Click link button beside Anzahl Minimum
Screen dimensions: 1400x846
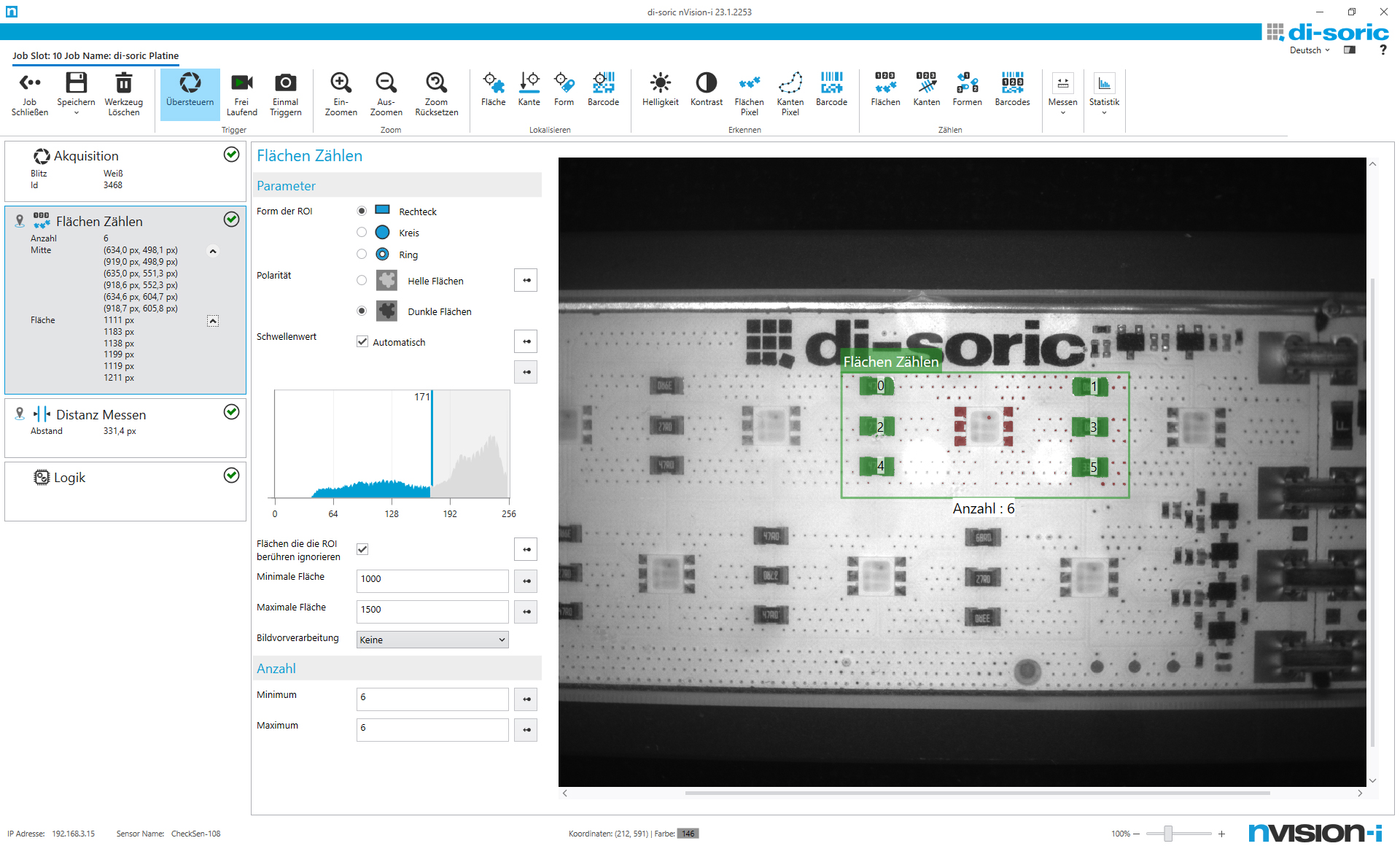click(x=526, y=699)
